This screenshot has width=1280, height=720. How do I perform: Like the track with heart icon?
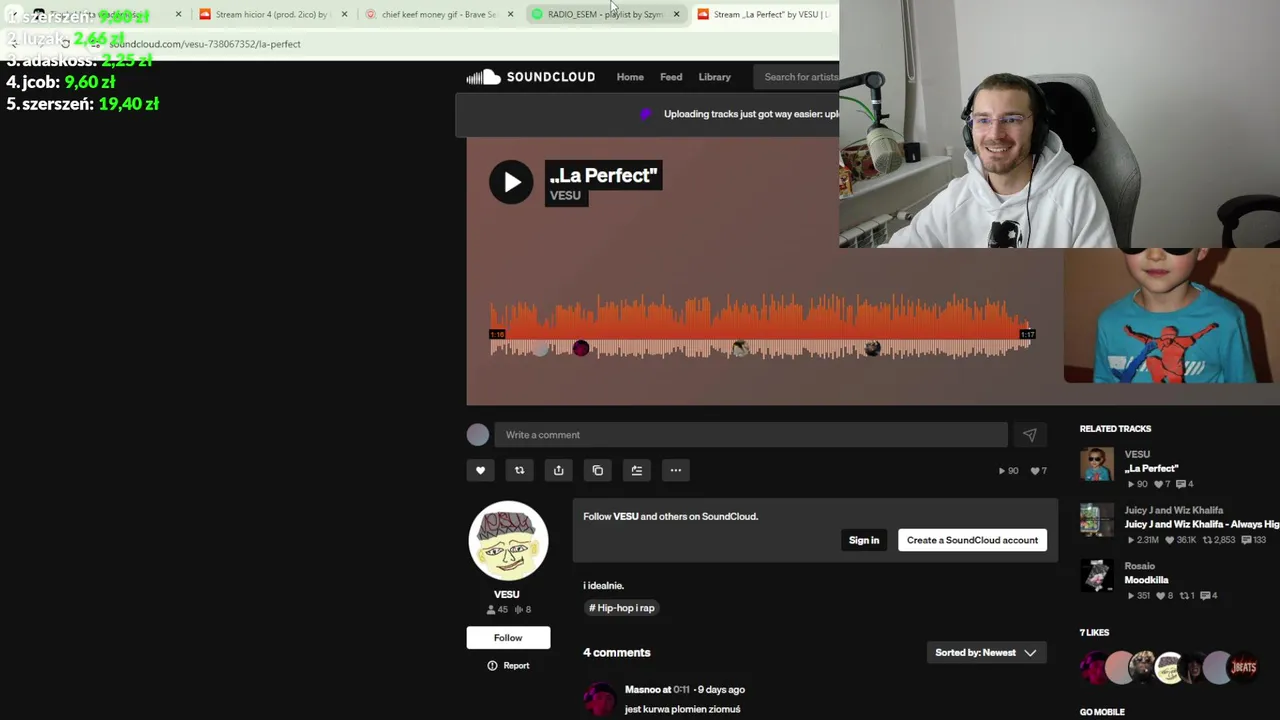pos(480,470)
